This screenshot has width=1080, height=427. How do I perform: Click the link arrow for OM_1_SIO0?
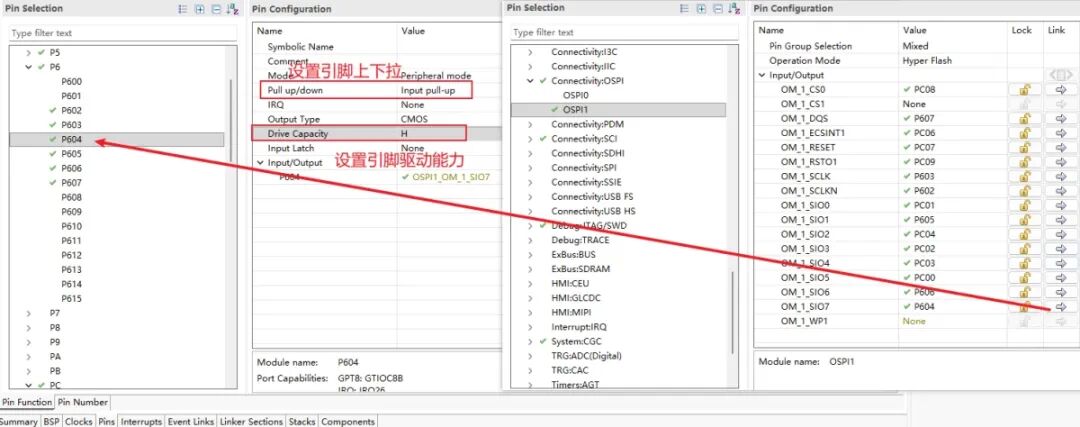tap(1061, 205)
